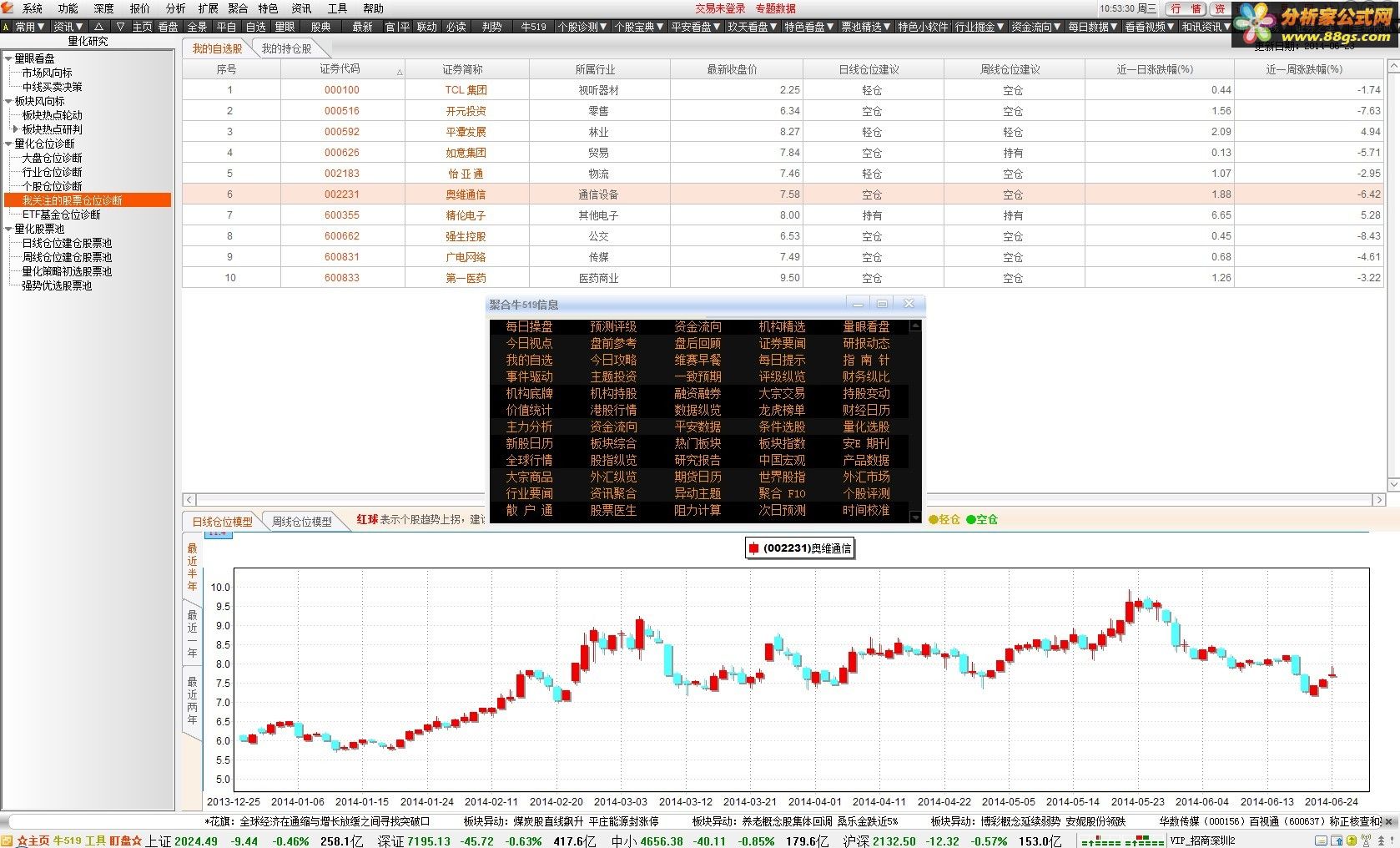The height and width of the screenshot is (848, 1400).
Task: Click the down triangle toolbar icon after 资讯
Action: tap(120, 27)
